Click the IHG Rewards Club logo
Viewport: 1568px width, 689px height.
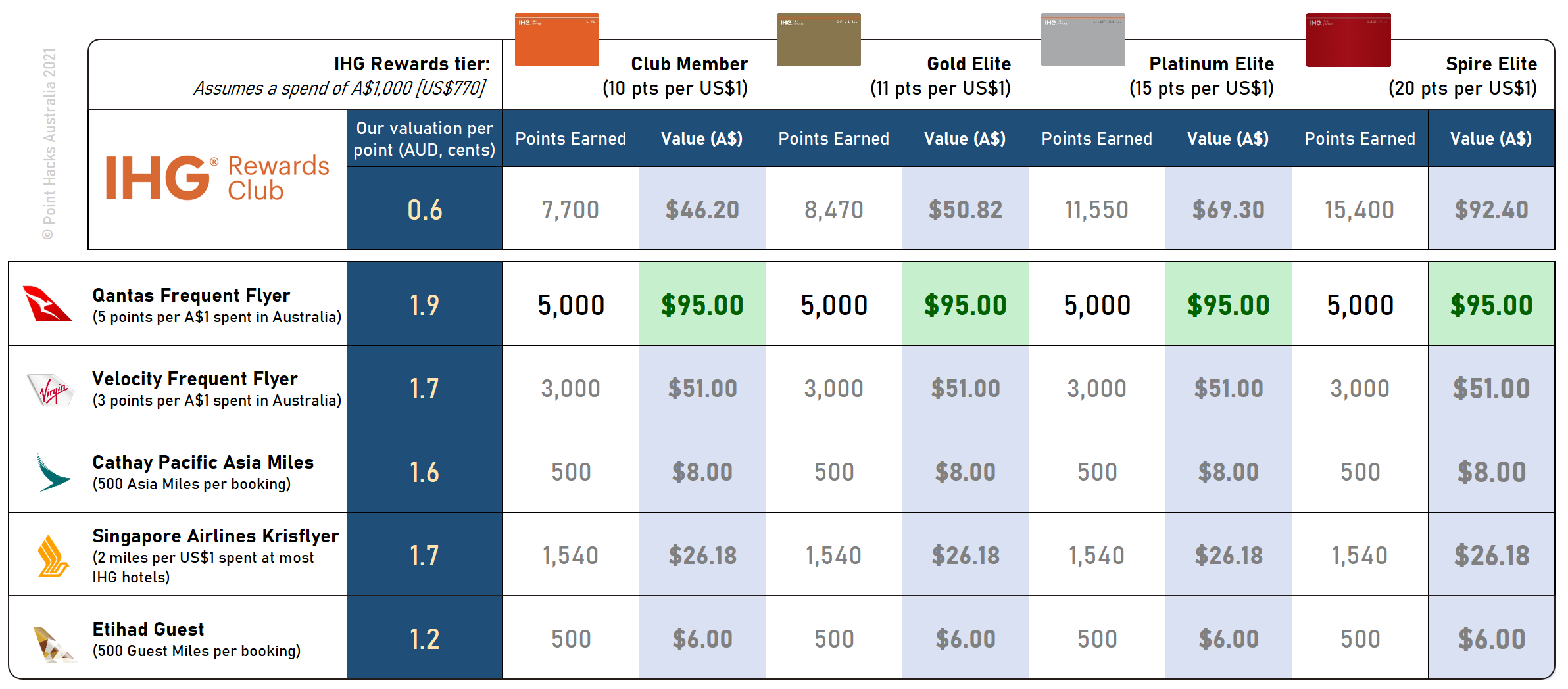217,178
